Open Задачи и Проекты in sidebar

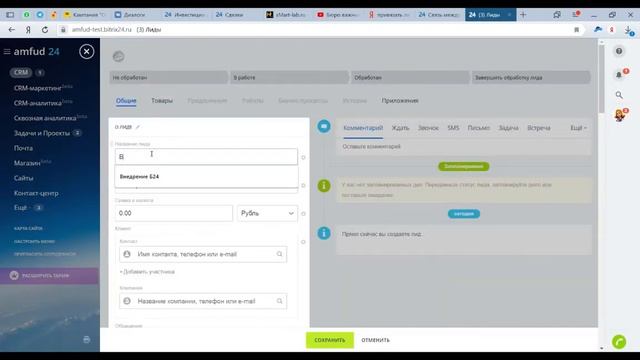click(42, 133)
